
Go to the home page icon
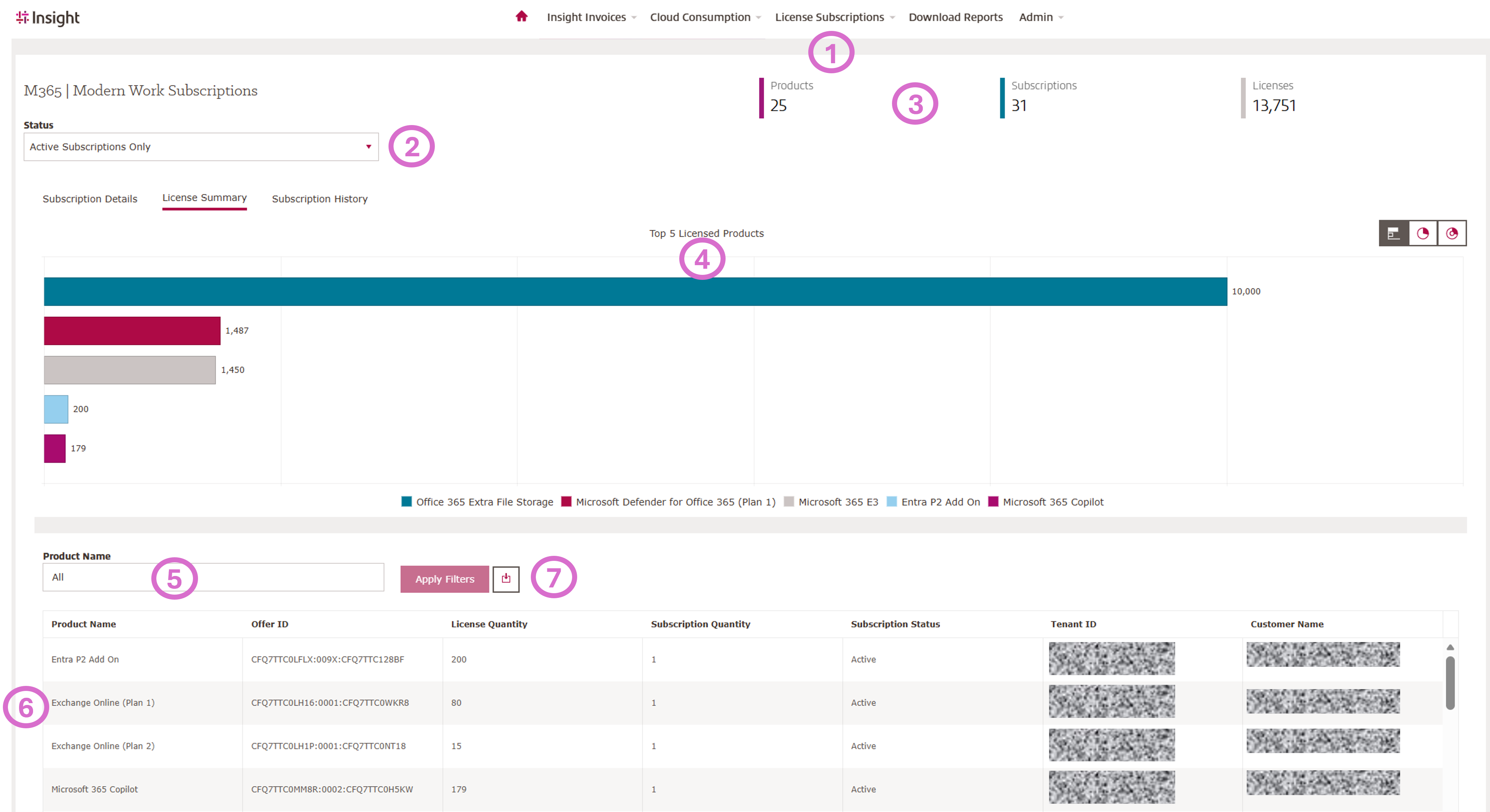pyautogui.click(x=521, y=16)
